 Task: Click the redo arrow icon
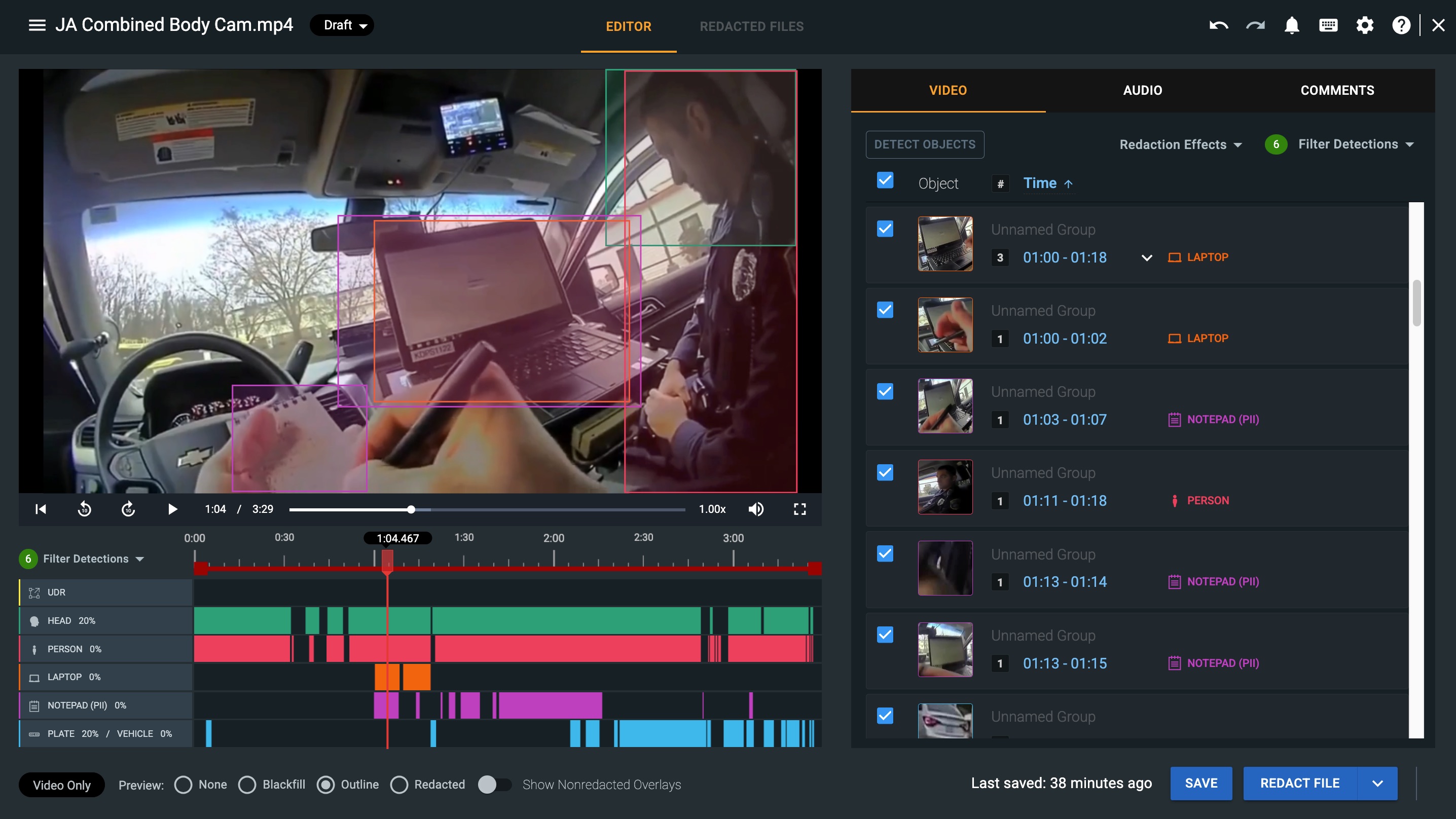point(1255,25)
